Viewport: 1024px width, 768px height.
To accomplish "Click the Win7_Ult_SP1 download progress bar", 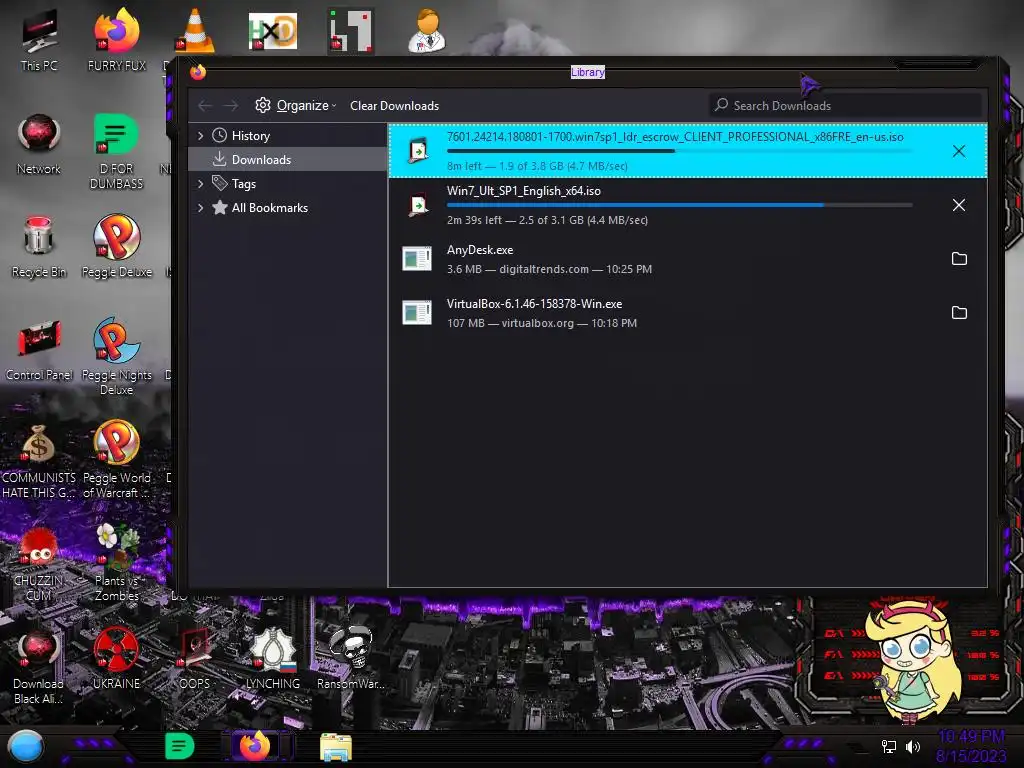I will coord(679,205).
